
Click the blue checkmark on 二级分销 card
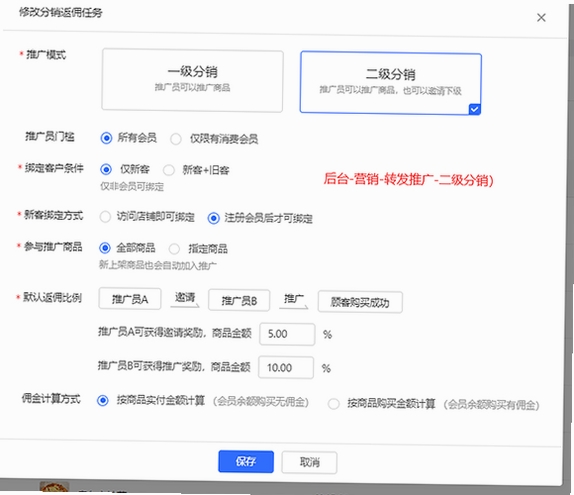(474, 109)
